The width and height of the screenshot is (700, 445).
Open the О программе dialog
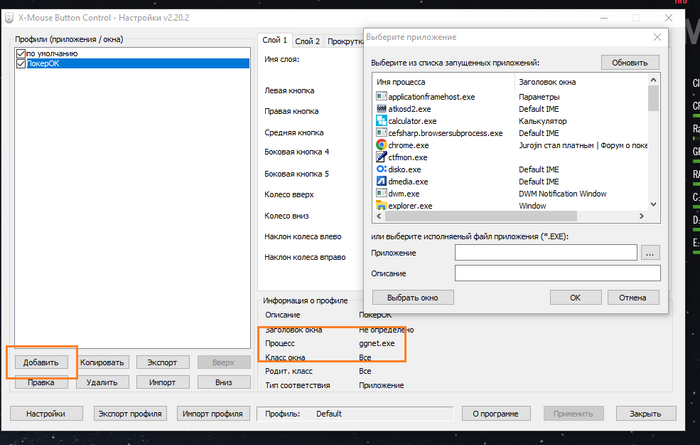click(x=496, y=414)
